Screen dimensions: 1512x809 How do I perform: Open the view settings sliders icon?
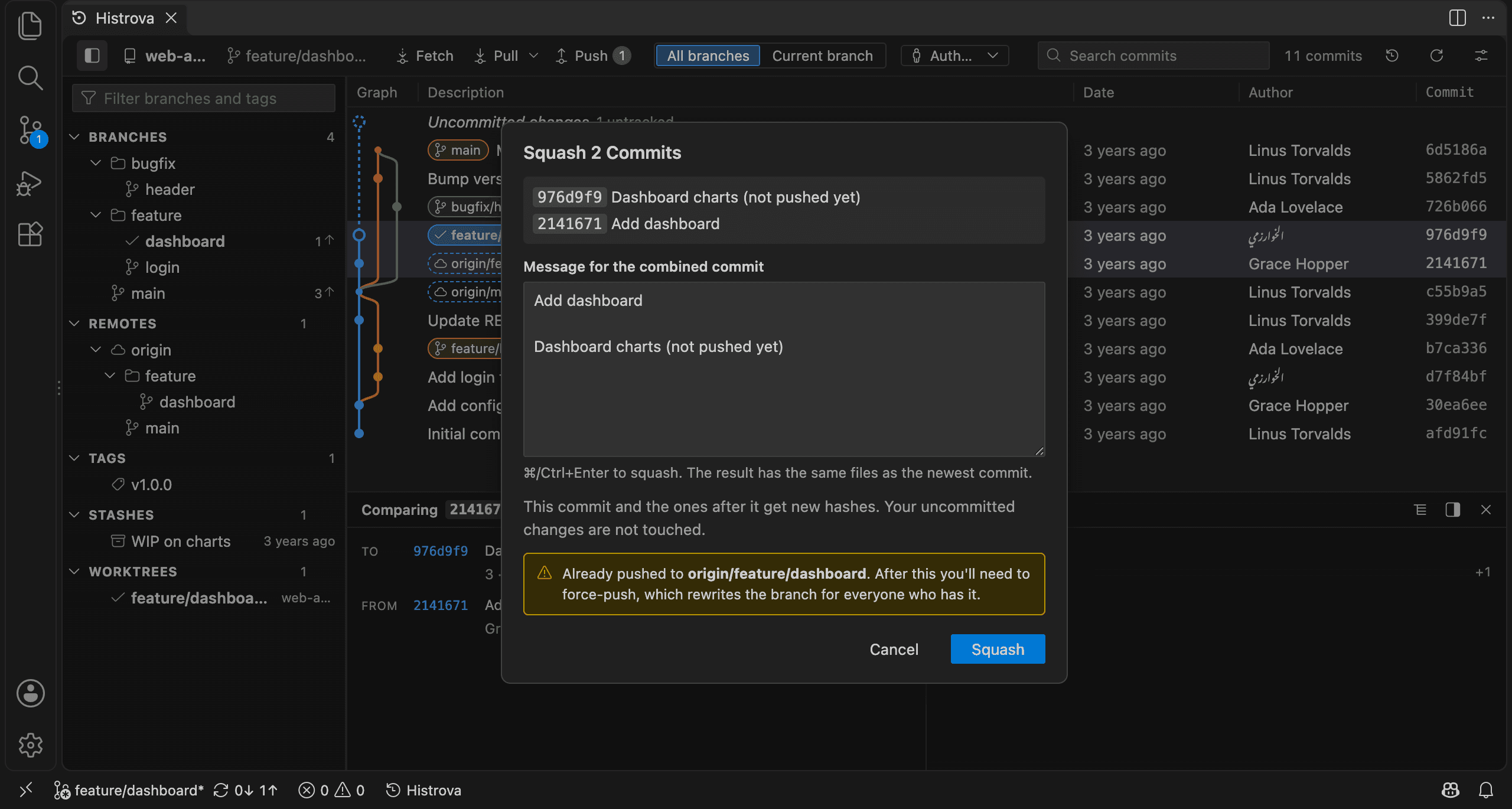pyautogui.click(x=1481, y=56)
